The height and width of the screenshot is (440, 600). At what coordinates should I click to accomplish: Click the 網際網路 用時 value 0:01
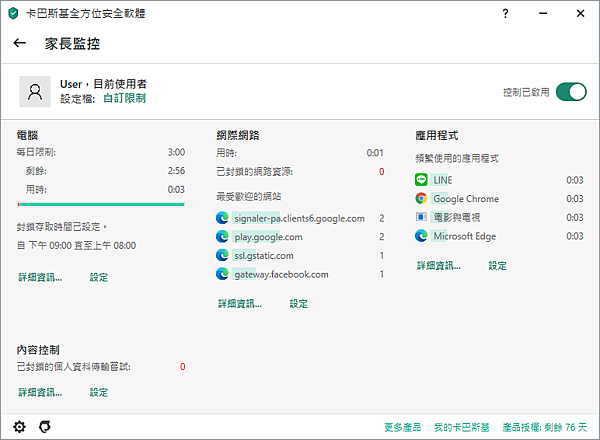pyautogui.click(x=375, y=153)
